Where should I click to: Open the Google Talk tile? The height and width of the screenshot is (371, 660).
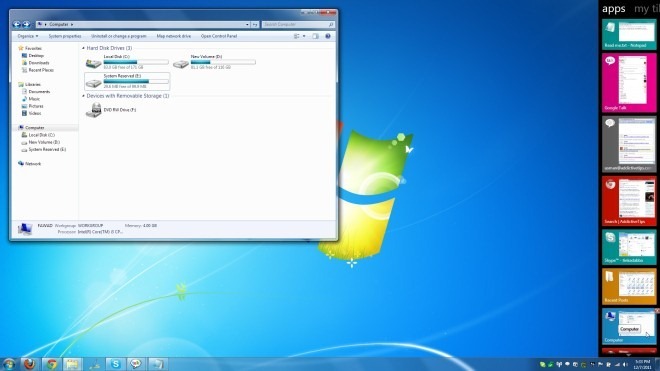629,83
